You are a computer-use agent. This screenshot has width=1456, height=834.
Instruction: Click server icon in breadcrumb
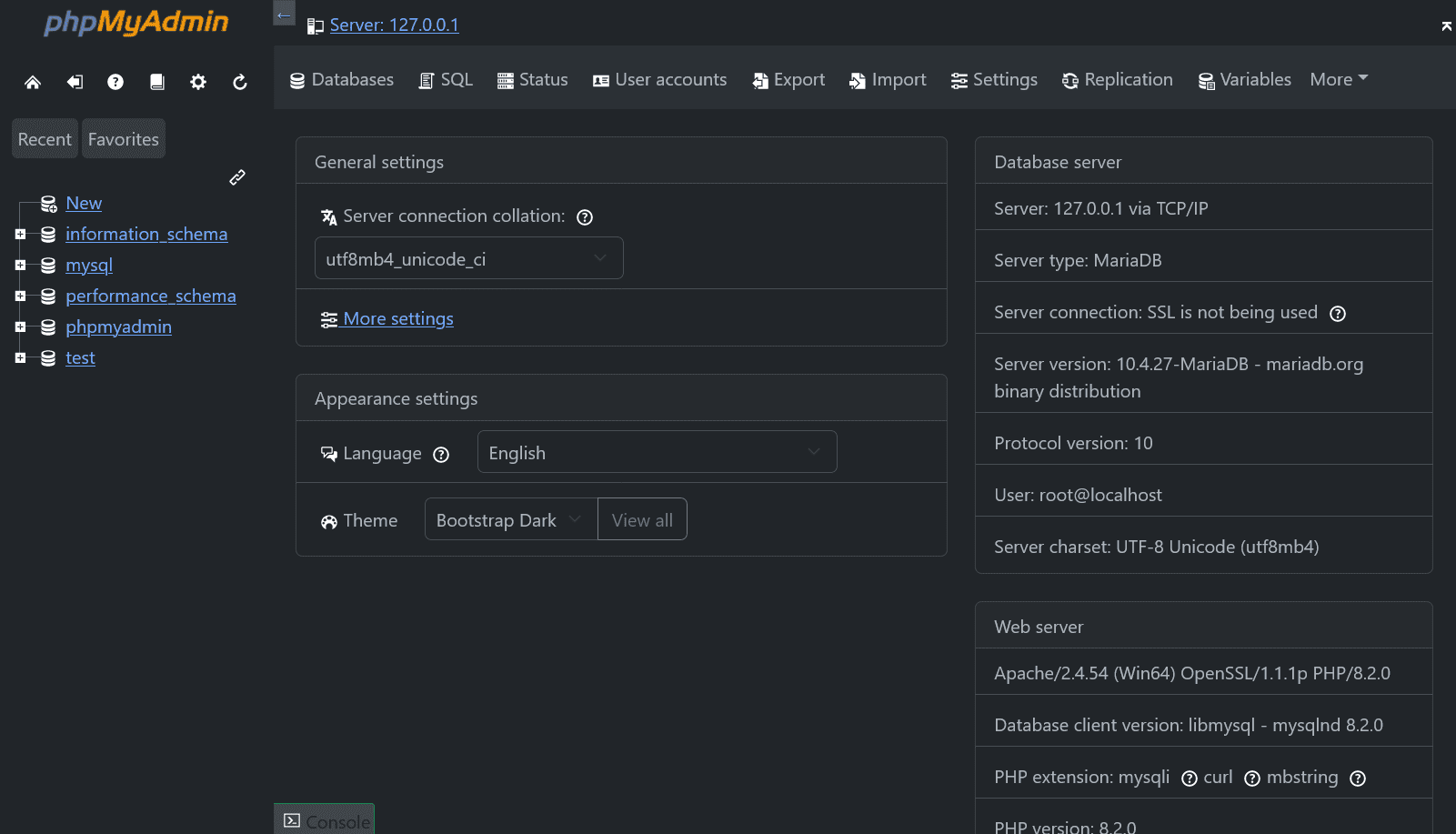point(316,26)
